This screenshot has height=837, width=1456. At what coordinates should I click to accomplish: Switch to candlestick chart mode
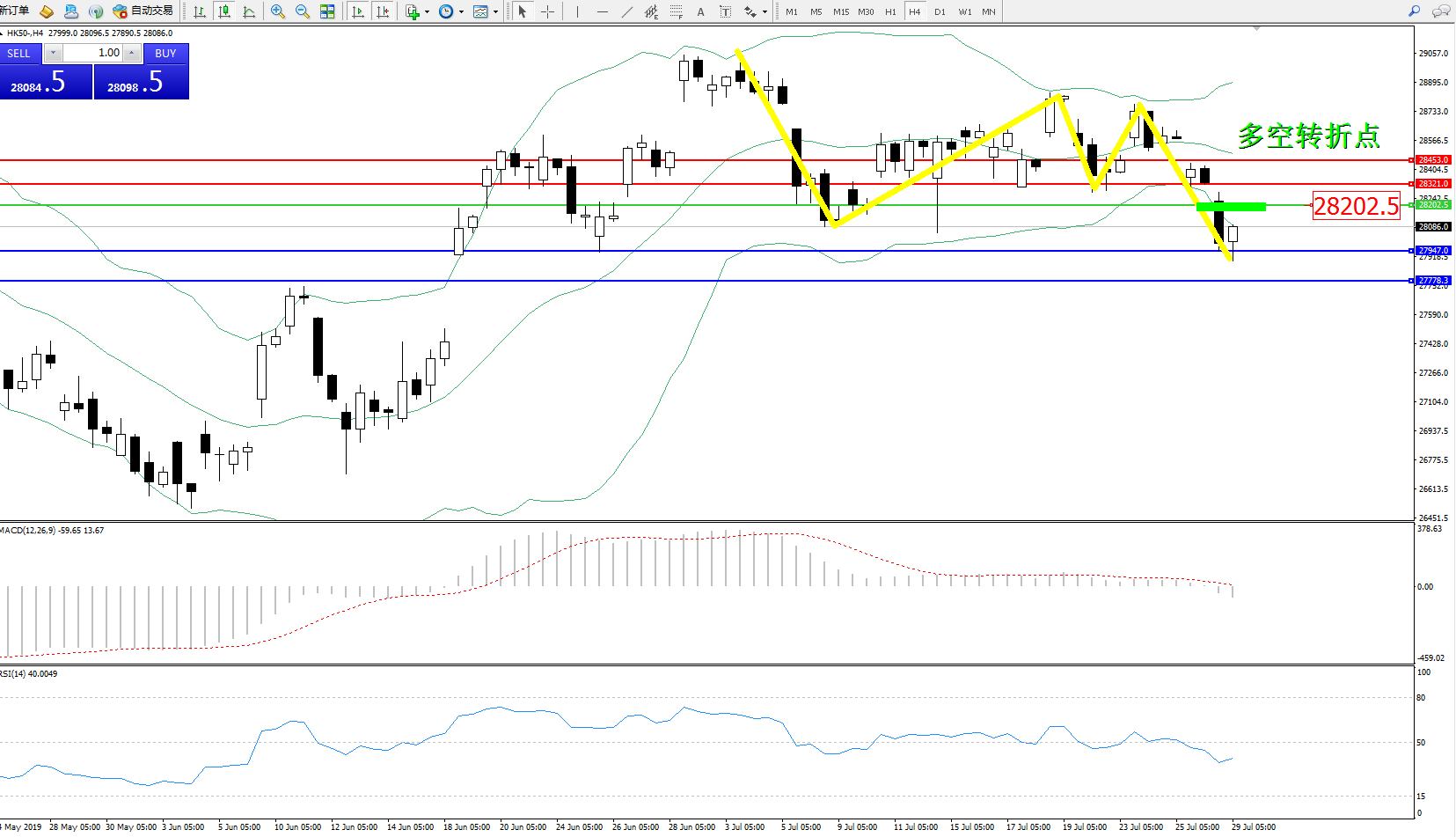click(224, 11)
